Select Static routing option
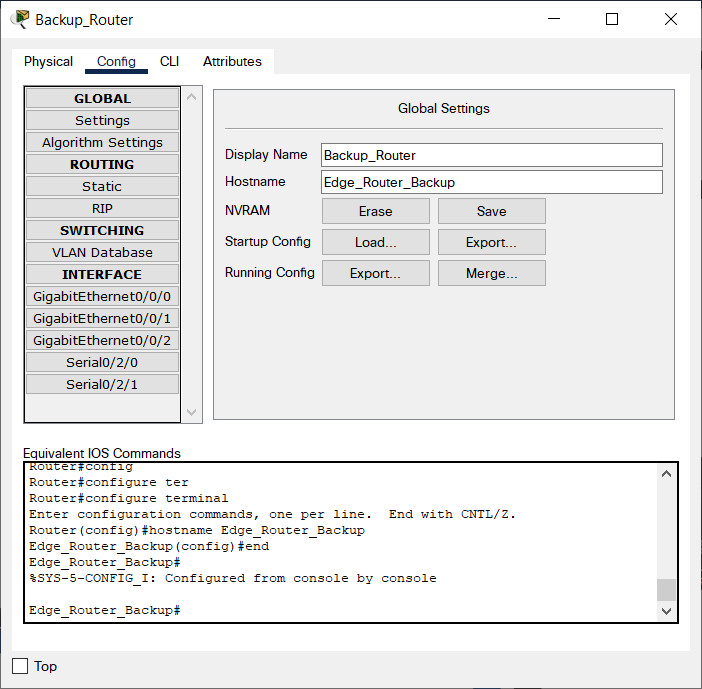 pos(102,186)
